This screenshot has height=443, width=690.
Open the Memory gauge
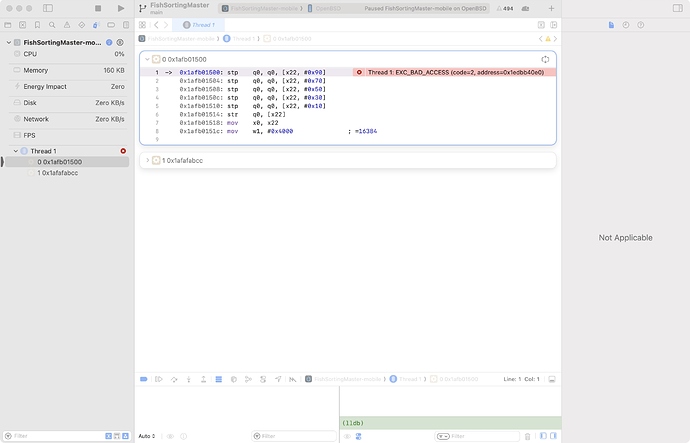tap(68, 70)
